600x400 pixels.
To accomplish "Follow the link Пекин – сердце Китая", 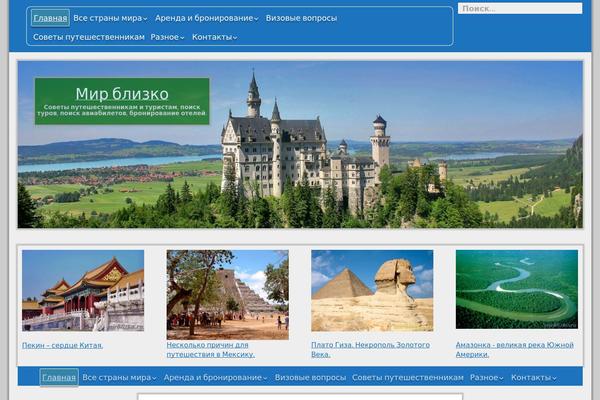I will 63,345.
